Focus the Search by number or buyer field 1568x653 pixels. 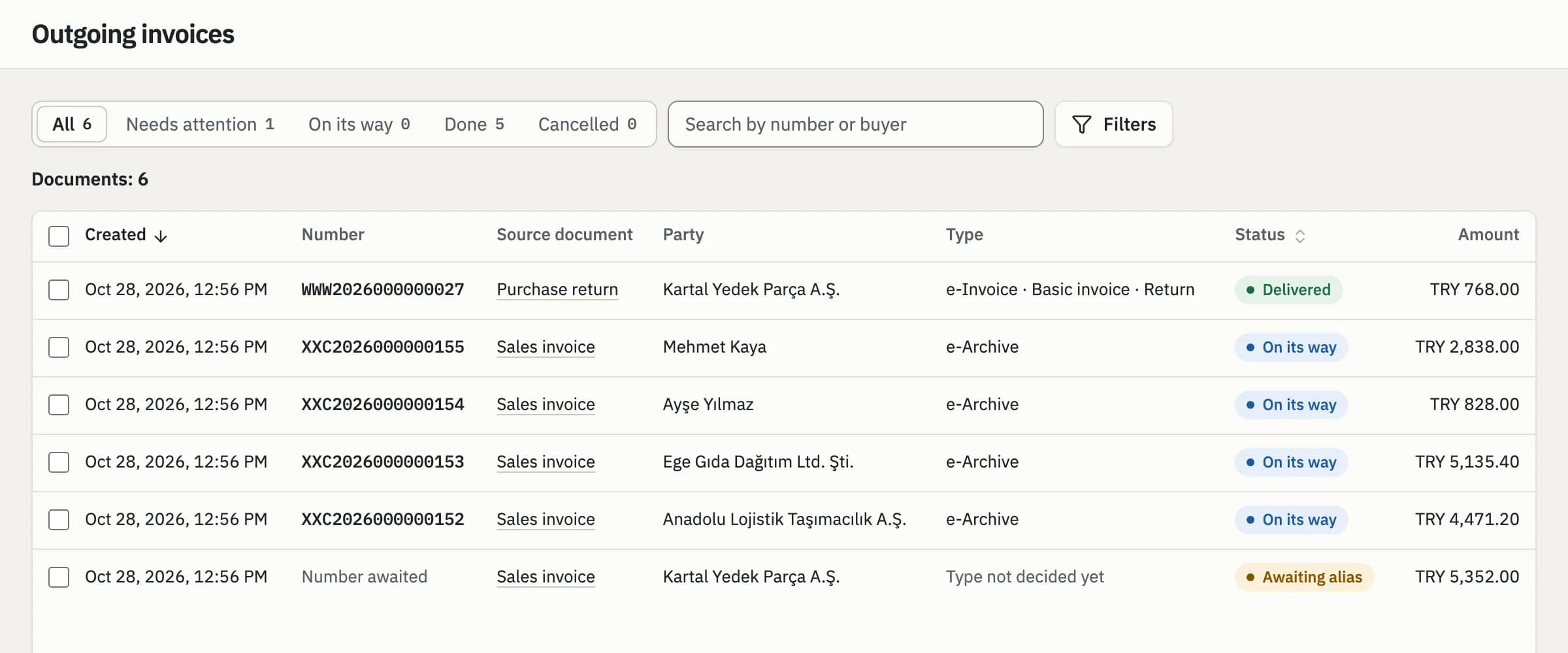(856, 124)
